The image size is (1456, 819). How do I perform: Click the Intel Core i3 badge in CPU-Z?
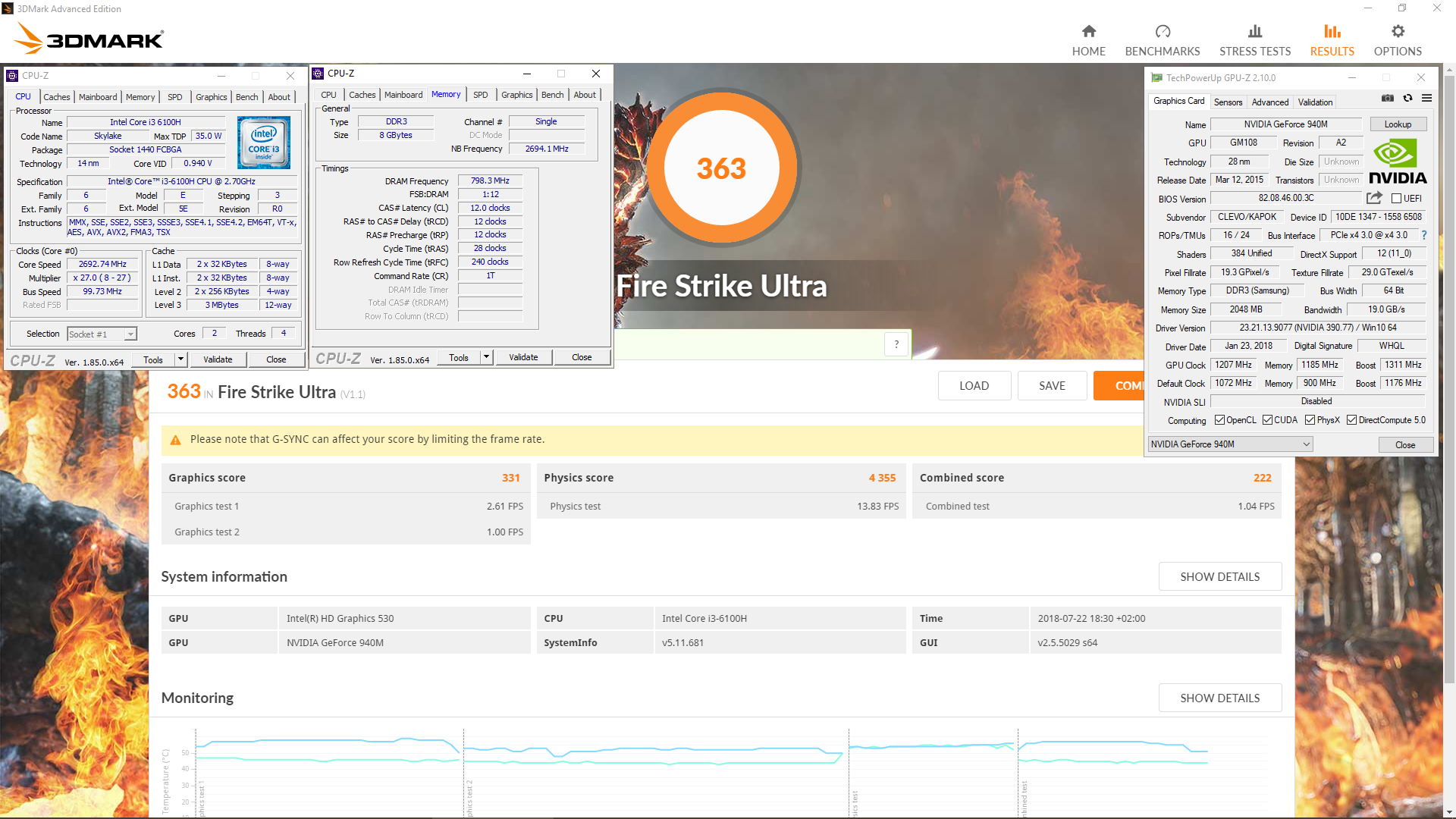[x=263, y=143]
